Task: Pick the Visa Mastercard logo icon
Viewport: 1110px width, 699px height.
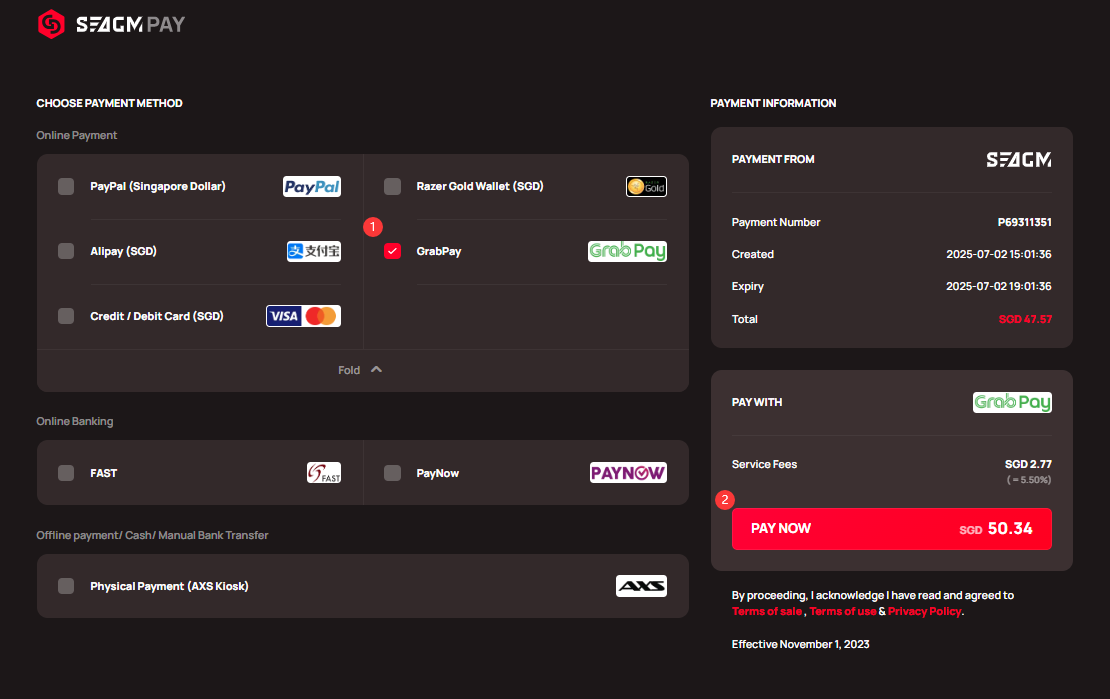Action: (303, 316)
